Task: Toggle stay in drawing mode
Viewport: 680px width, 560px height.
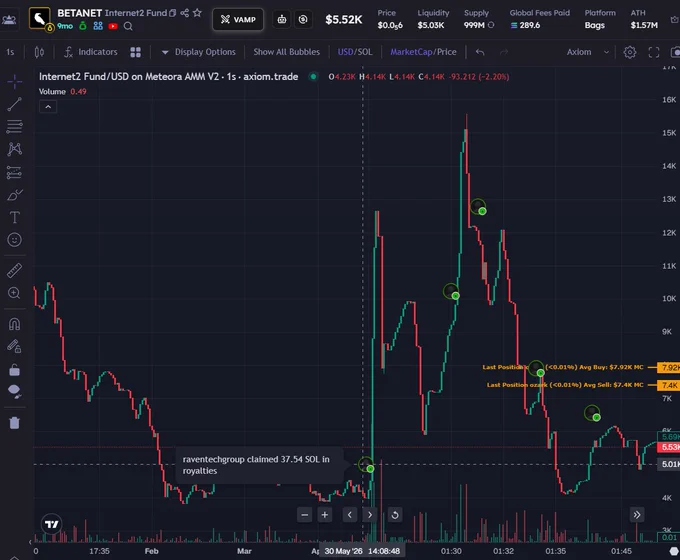Action: 14,347
